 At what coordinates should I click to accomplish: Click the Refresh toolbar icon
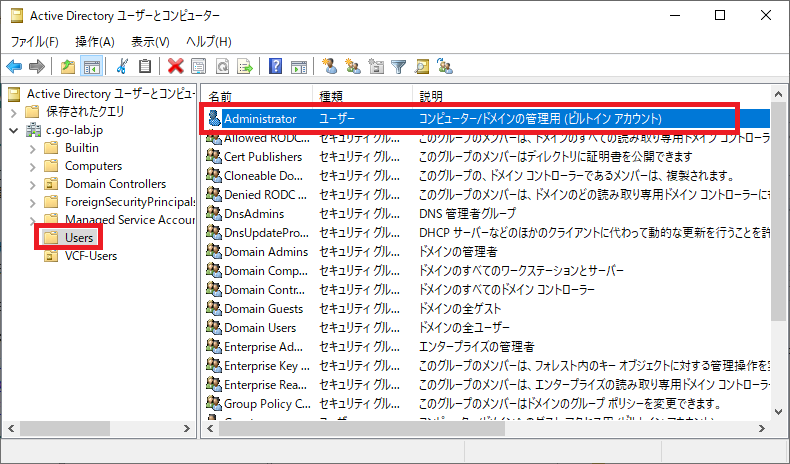(x=222, y=66)
